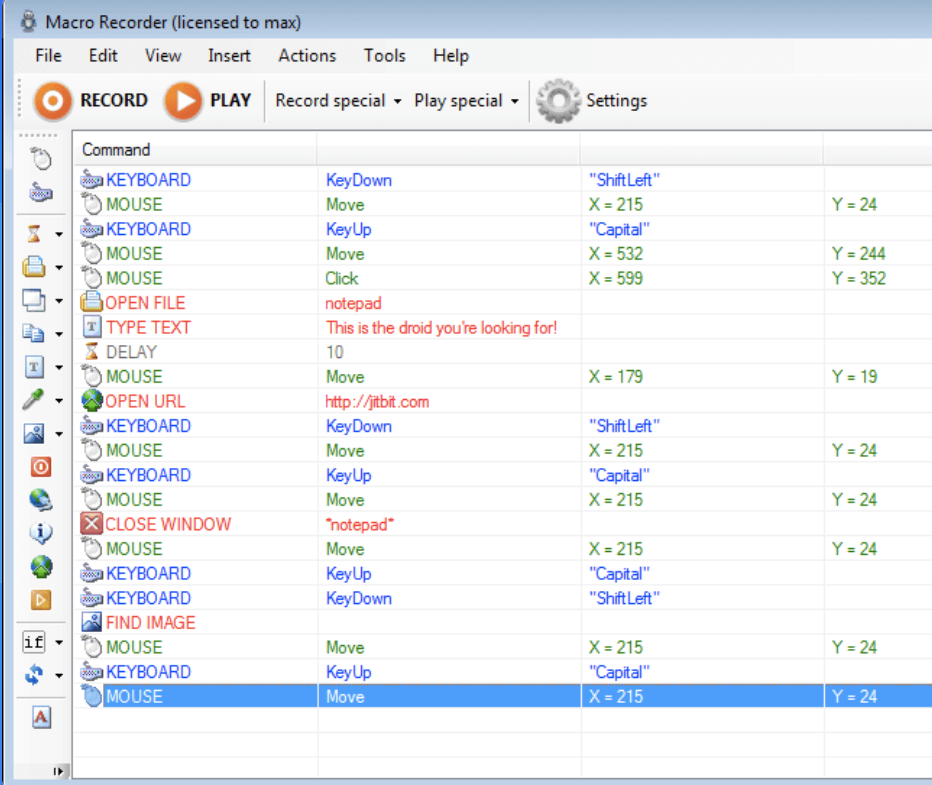This screenshot has height=785, width=932.
Task: Open the dropdown arrow beside hourglass icon
Action: pos(59,234)
